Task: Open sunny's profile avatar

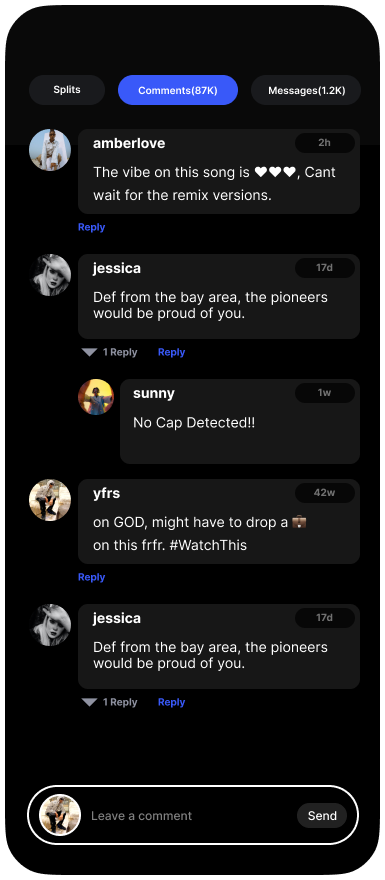Action: (x=96, y=397)
